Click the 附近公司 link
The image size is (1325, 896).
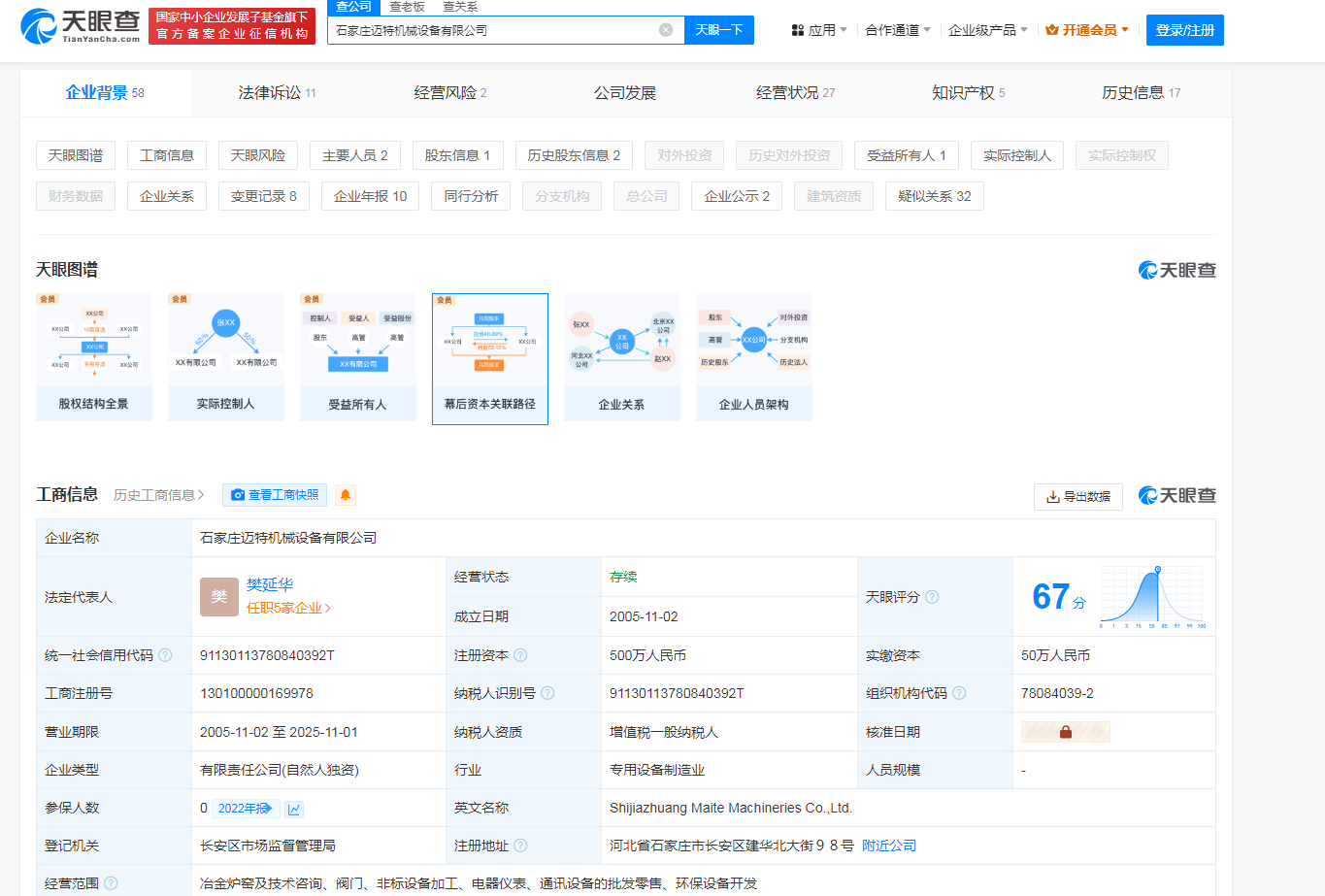tap(889, 846)
